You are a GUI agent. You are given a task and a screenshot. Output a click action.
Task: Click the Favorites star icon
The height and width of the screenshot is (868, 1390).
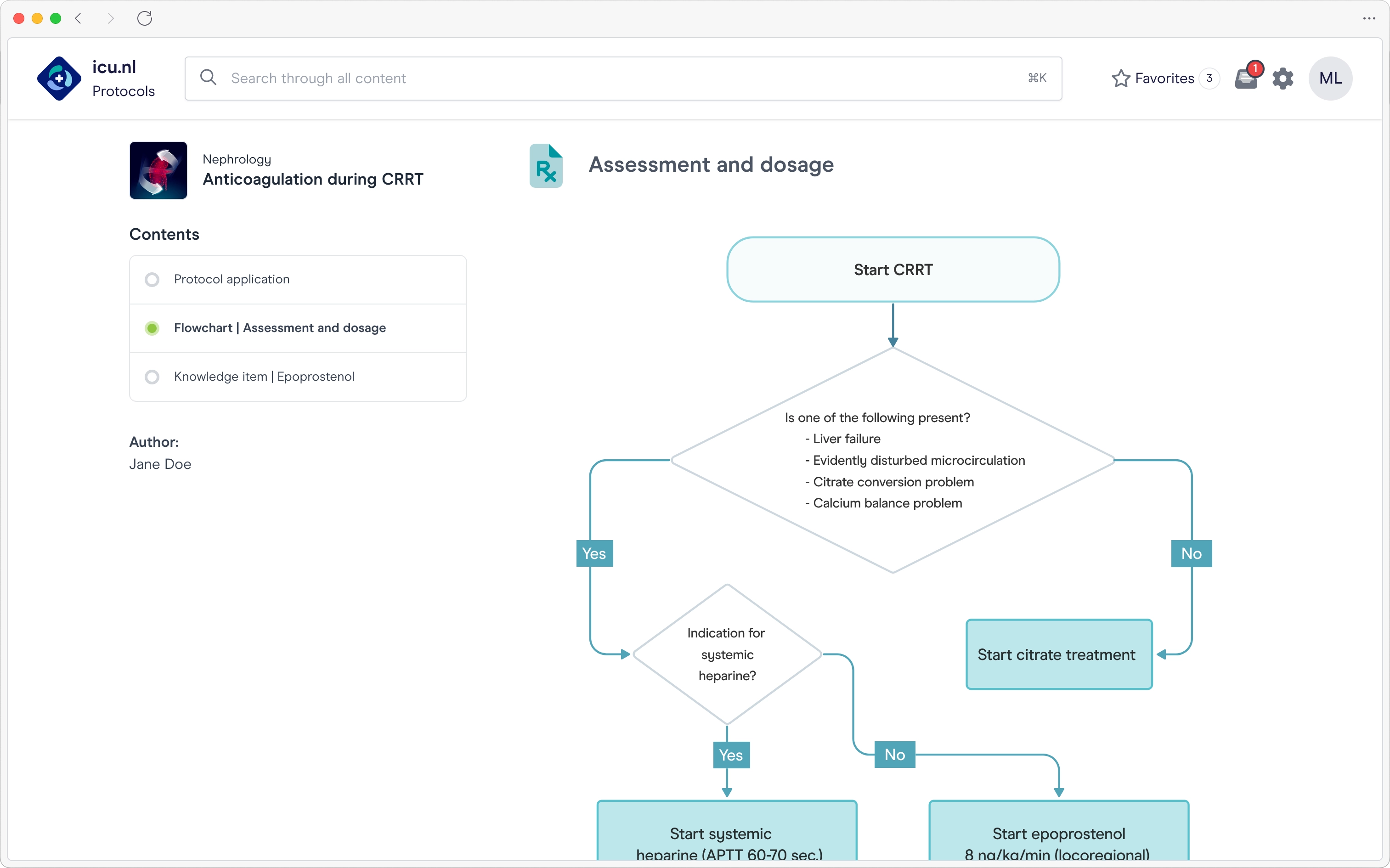click(x=1120, y=78)
